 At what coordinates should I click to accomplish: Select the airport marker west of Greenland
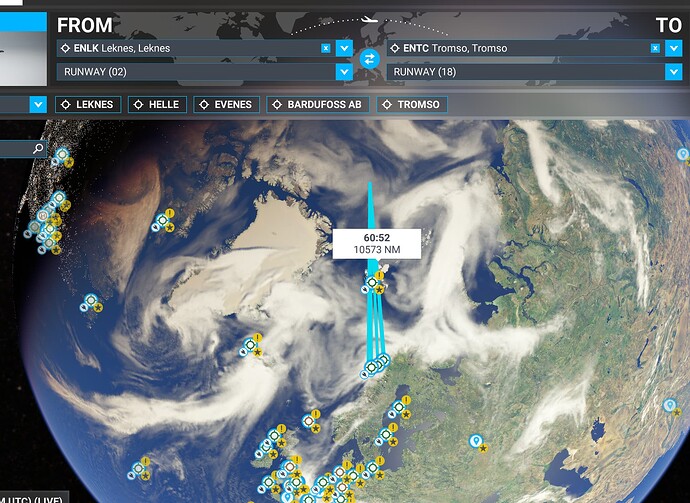coord(162,220)
